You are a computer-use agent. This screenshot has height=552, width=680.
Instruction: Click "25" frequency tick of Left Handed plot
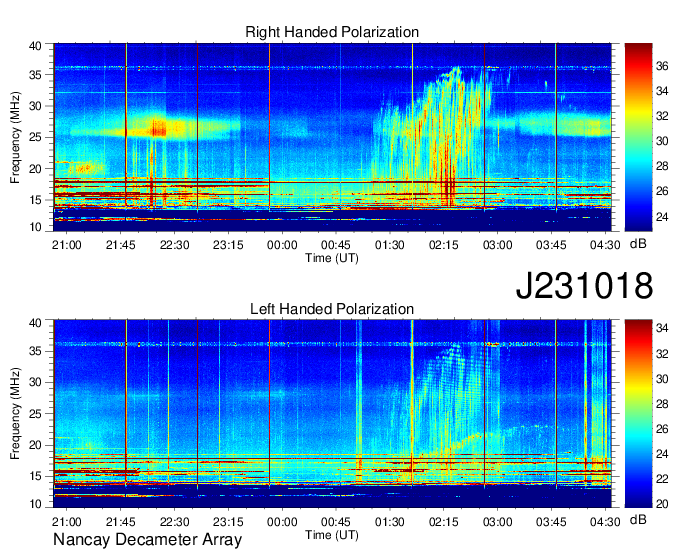(x=36, y=414)
